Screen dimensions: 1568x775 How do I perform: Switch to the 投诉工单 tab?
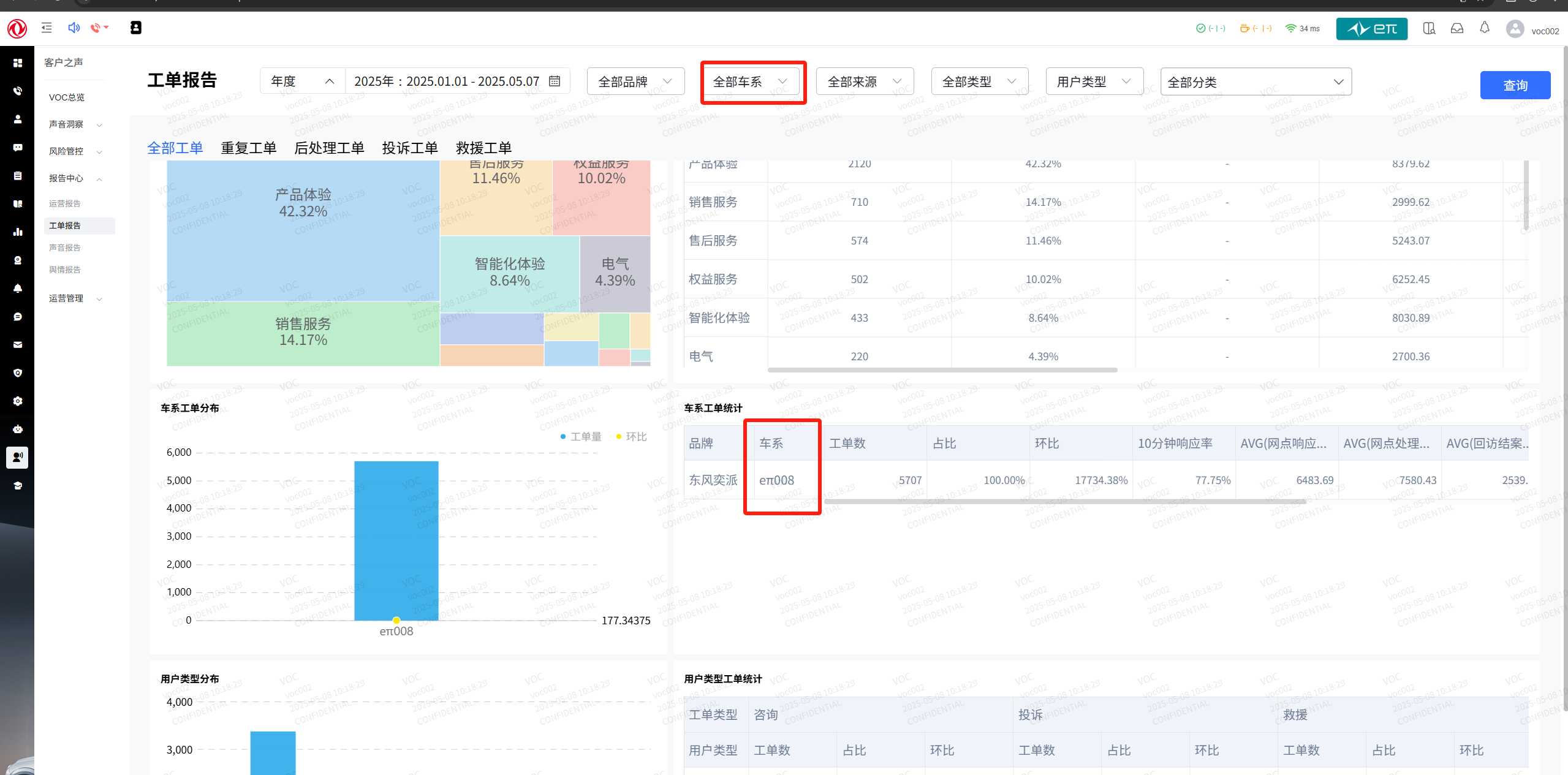click(x=410, y=148)
